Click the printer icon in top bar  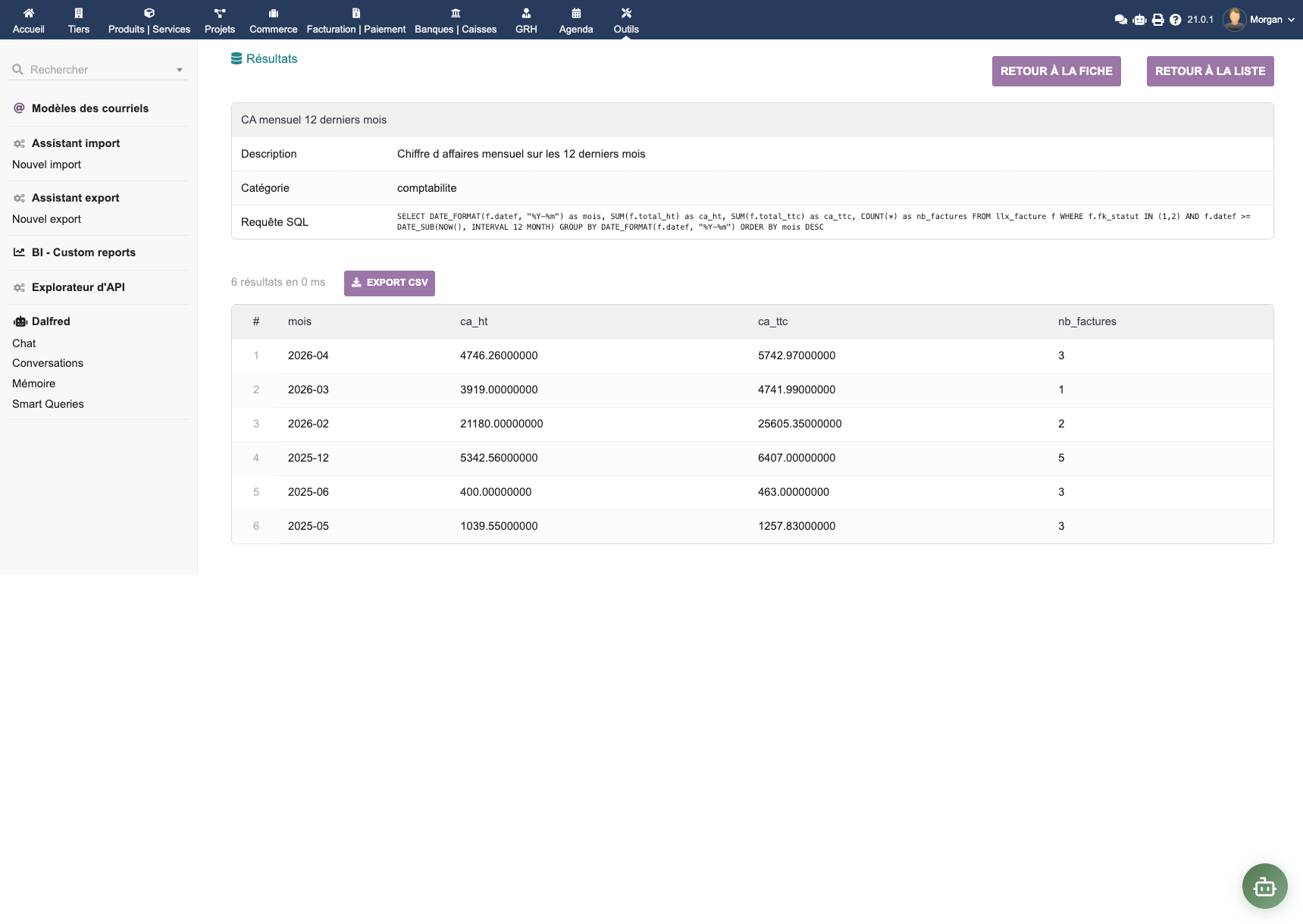[1157, 20]
